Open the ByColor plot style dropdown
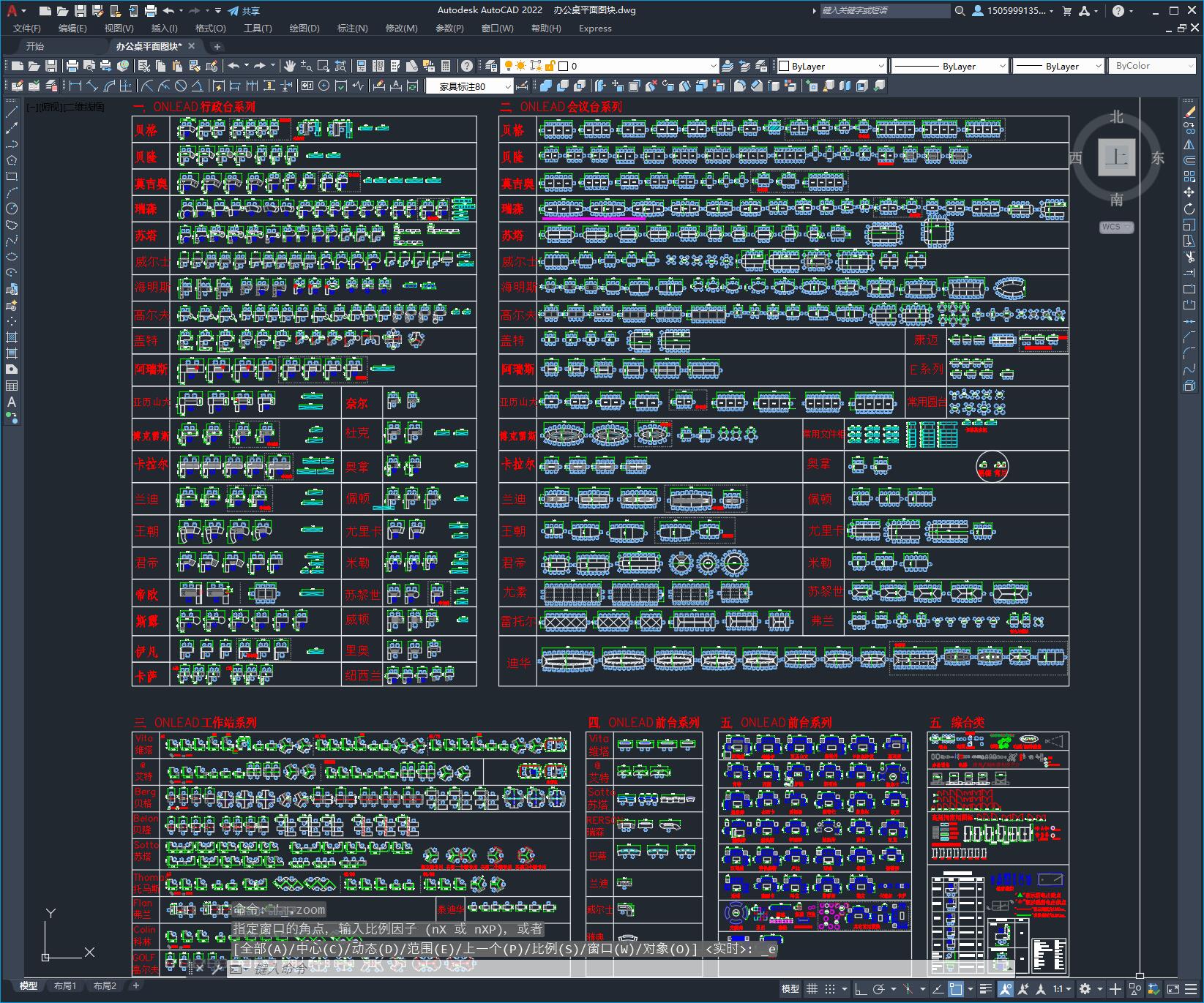This screenshot has width=1204, height=1003. (x=1153, y=66)
